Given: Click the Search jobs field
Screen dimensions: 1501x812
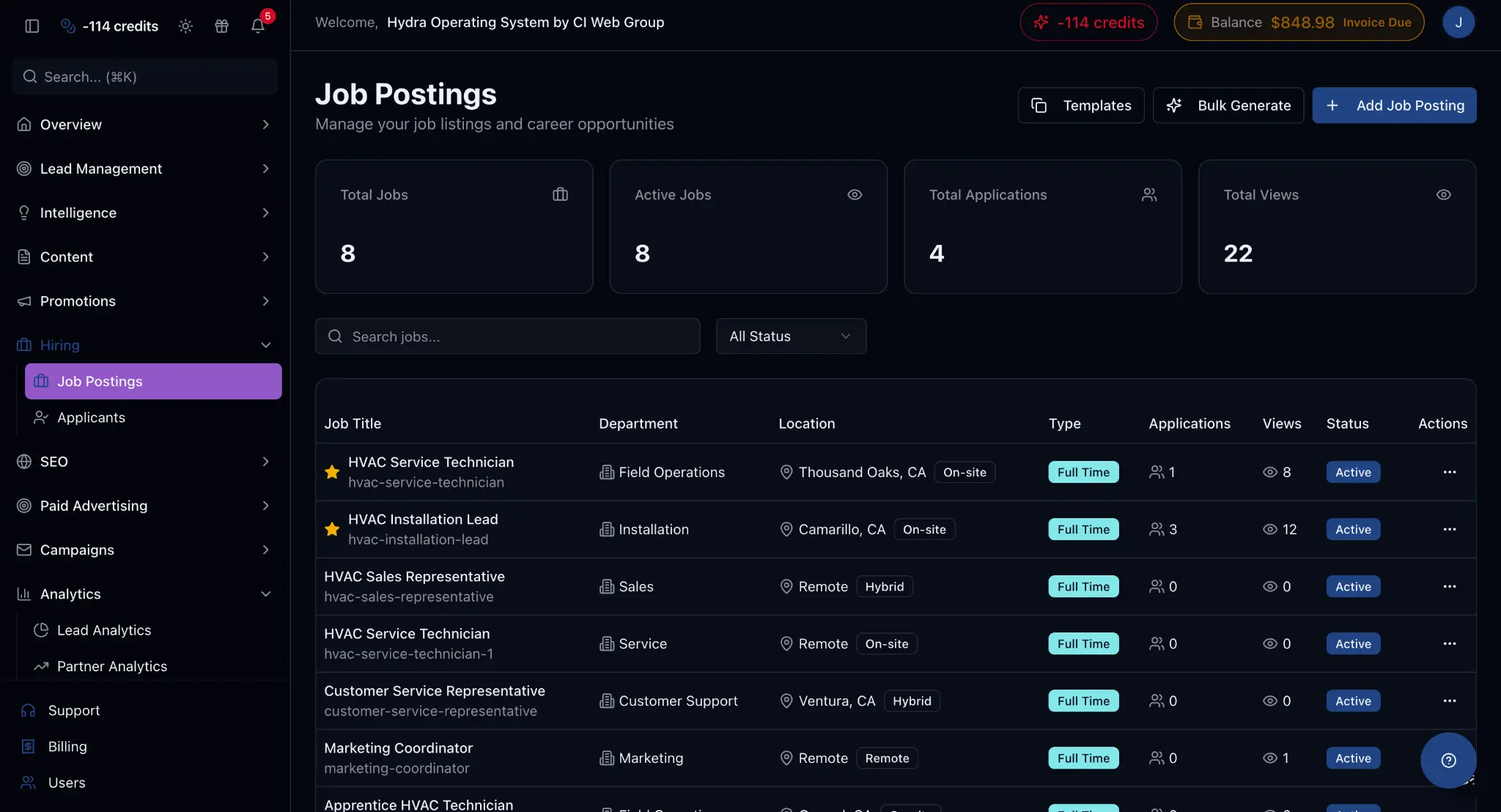Looking at the screenshot, I should tap(507, 336).
